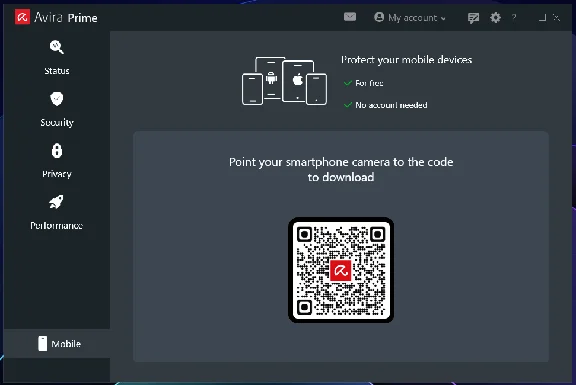Image resolution: width=576 pixels, height=385 pixels.
Task: Open the Performance rocket icon
Action: 56,202
